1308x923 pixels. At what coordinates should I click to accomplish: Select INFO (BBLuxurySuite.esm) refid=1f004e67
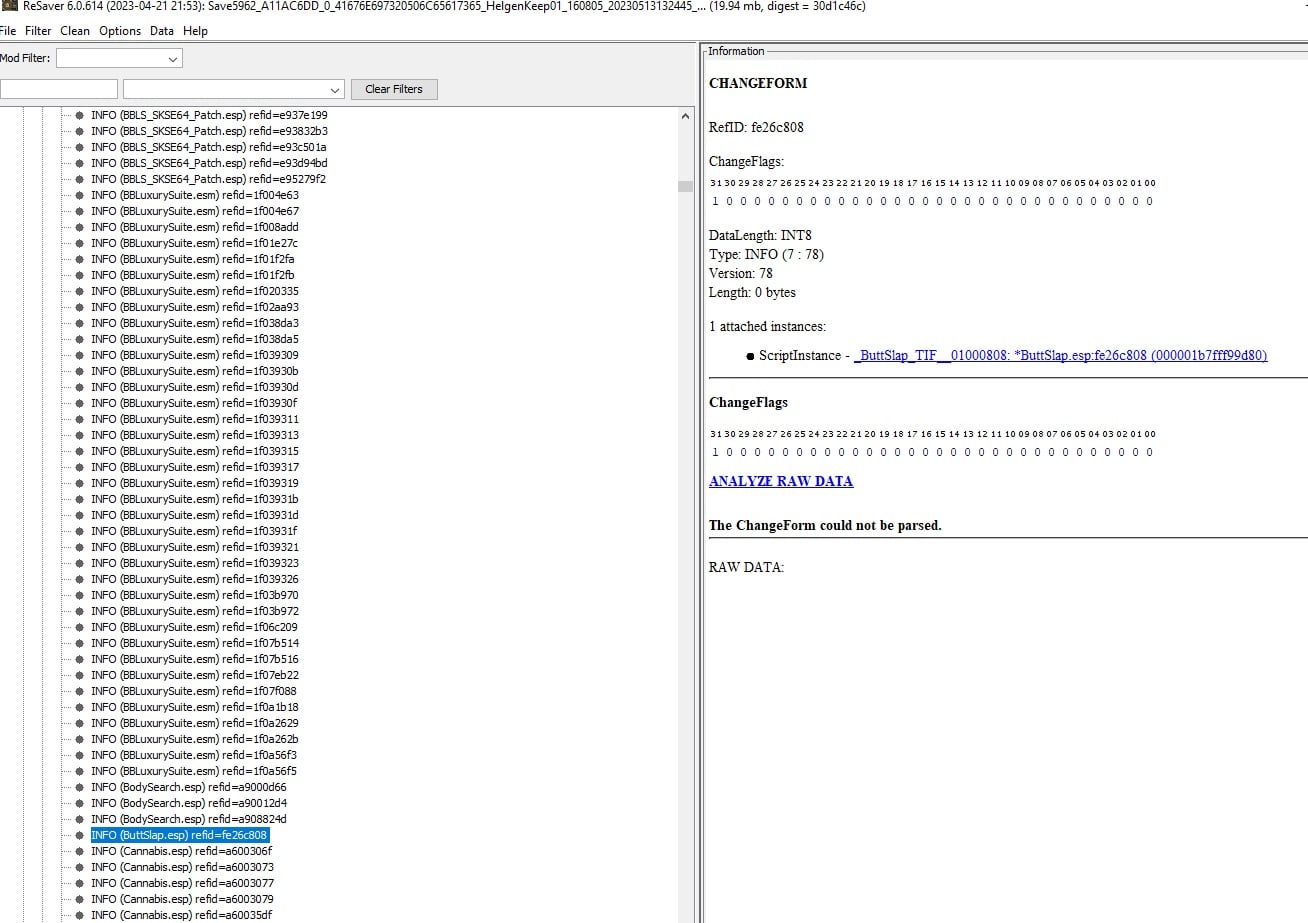coord(195,211)
